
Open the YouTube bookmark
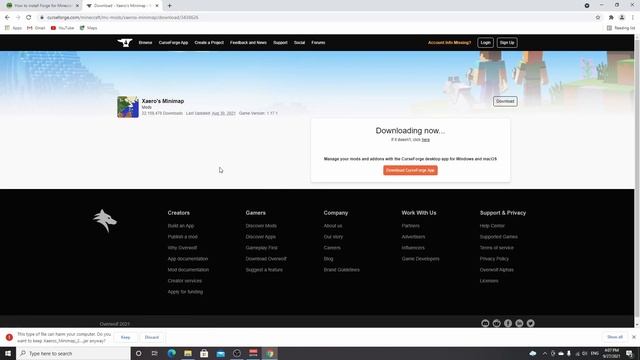62,28
